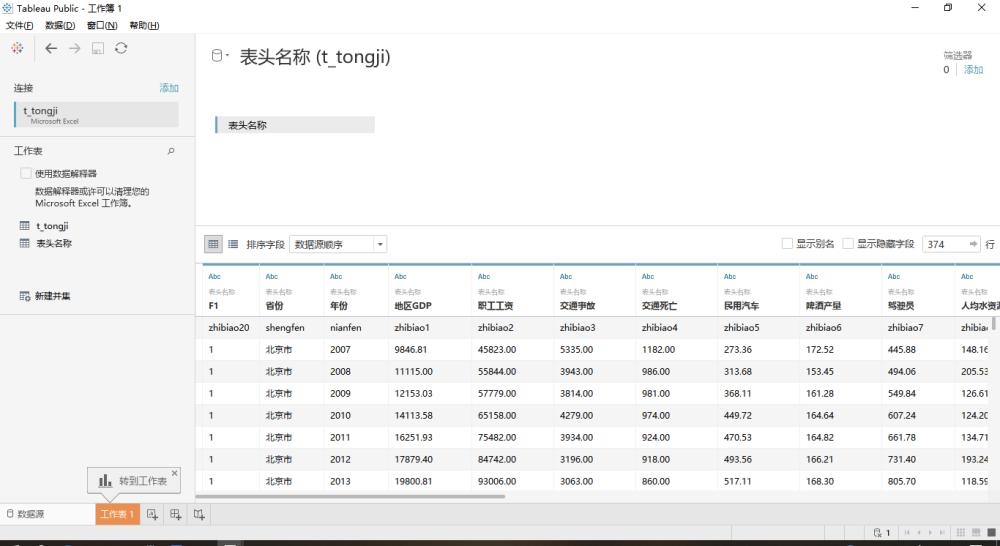
Task: Show sheet sorter view in status bar
Action: 960,533
